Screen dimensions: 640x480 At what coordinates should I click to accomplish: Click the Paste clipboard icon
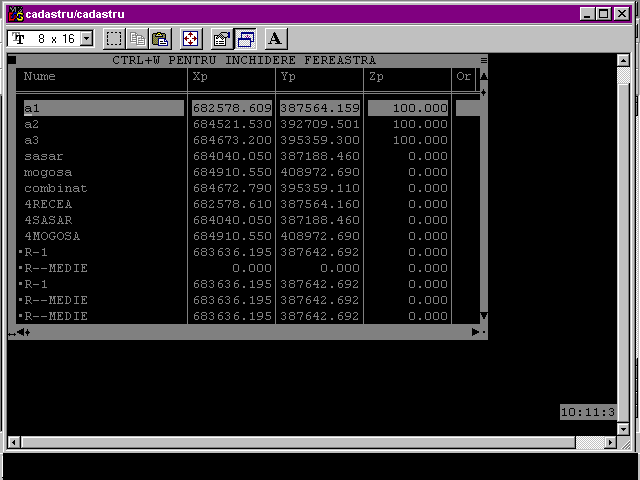coord(159,39)
